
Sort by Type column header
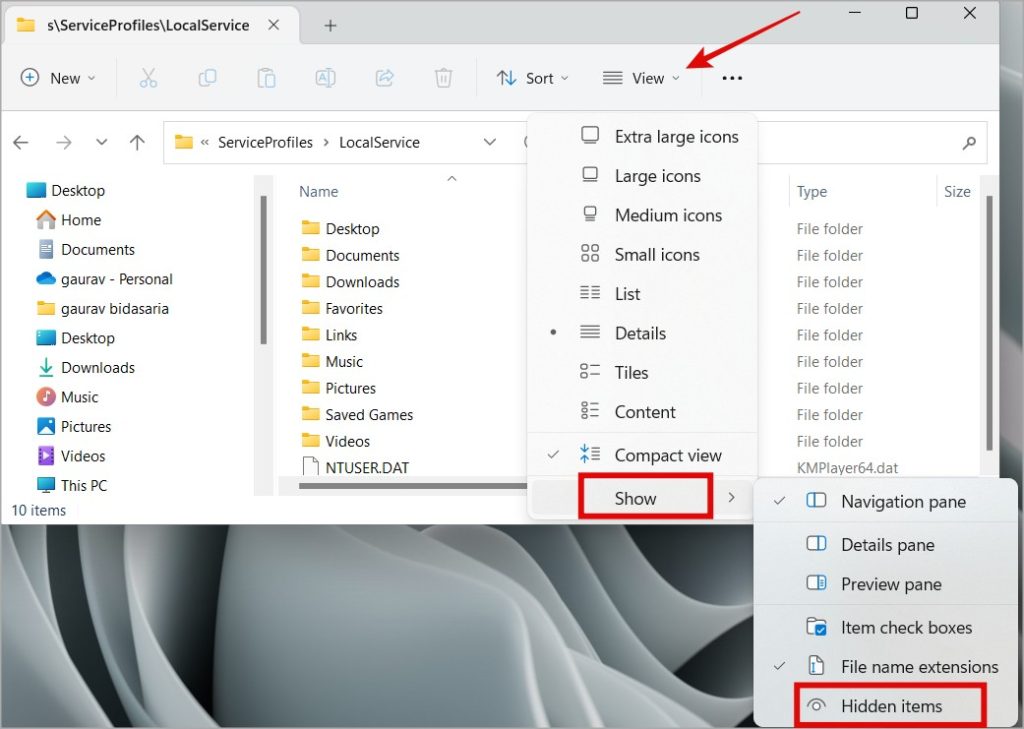tap(812, 191)
